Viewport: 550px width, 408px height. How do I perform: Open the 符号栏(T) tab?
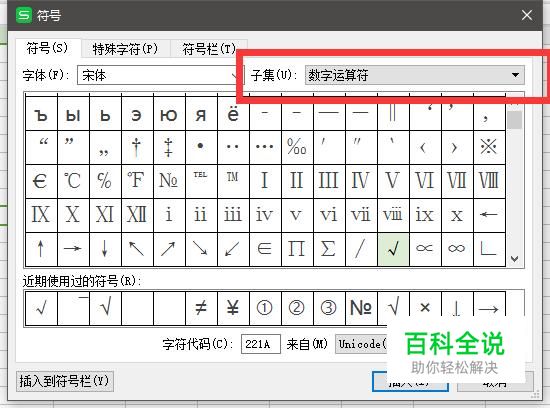pyautogui.click(x=209, y=49)
